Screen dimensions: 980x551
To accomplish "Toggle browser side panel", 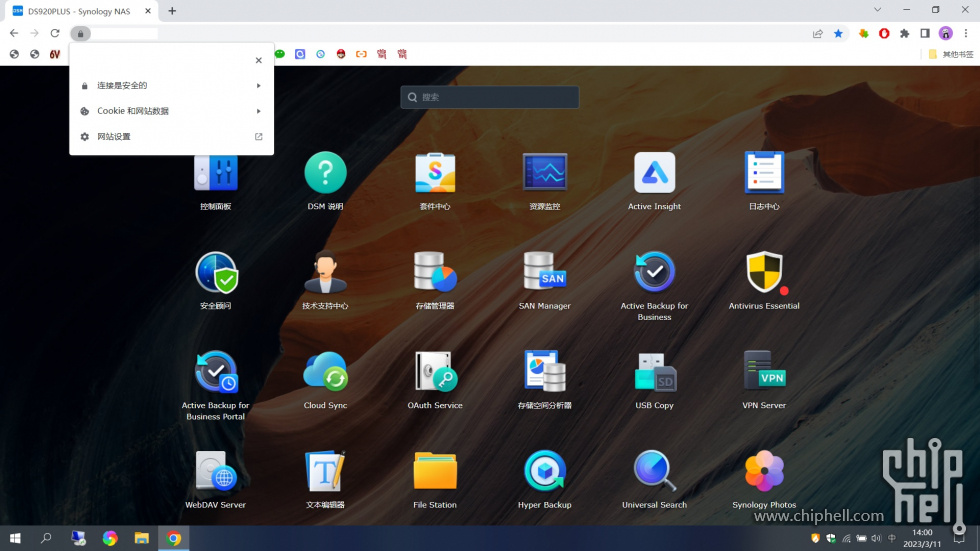I will [x=925, y=34].
